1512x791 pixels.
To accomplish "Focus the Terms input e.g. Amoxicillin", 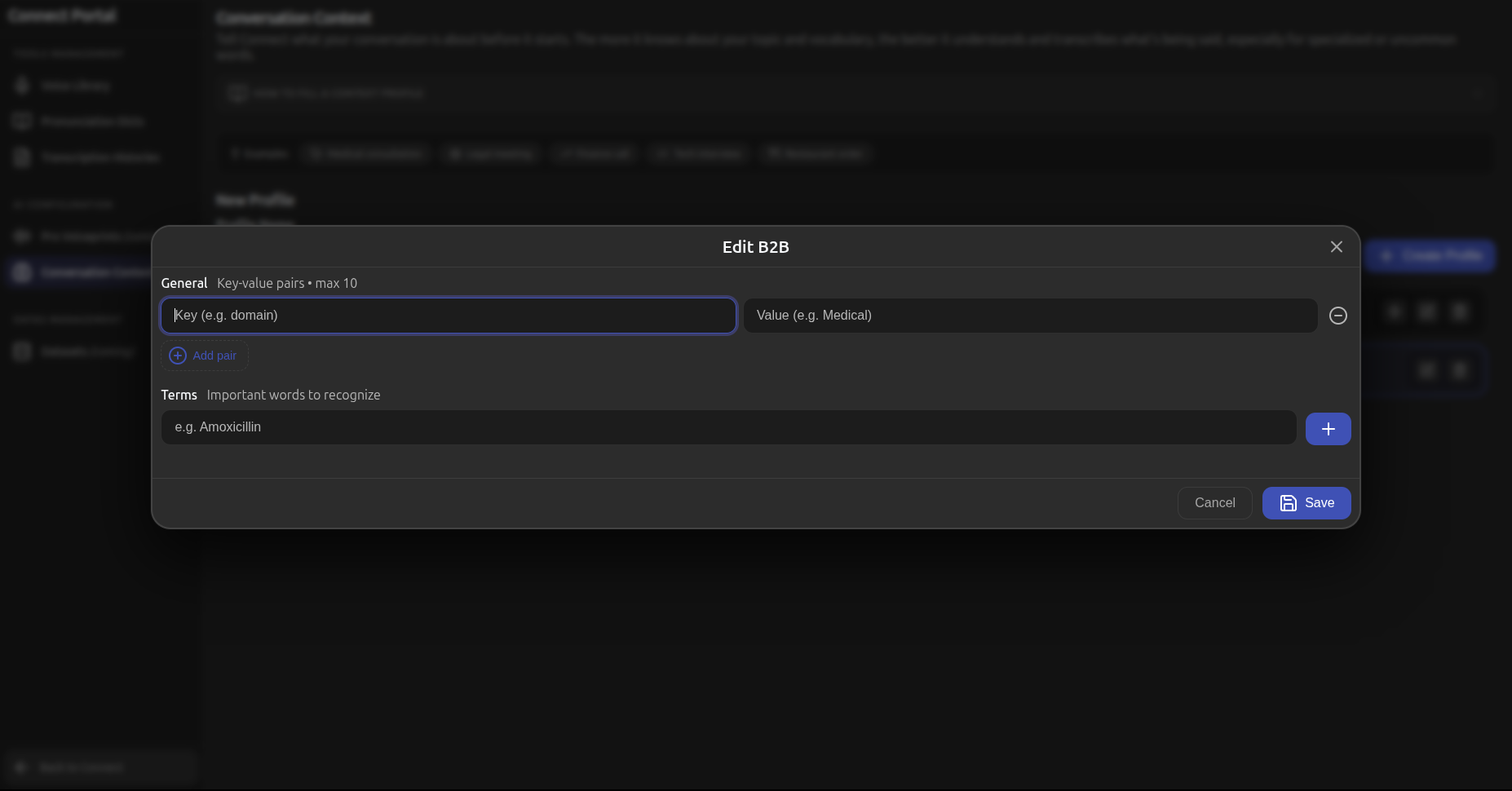I will tap(728, 427).
